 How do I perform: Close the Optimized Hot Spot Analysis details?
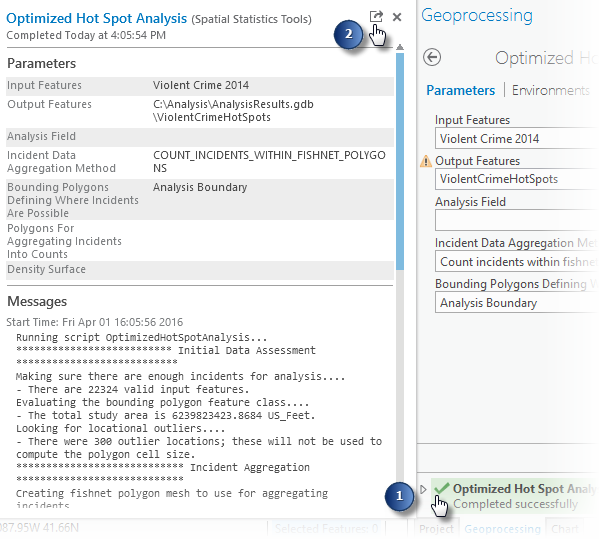(397, 17)
